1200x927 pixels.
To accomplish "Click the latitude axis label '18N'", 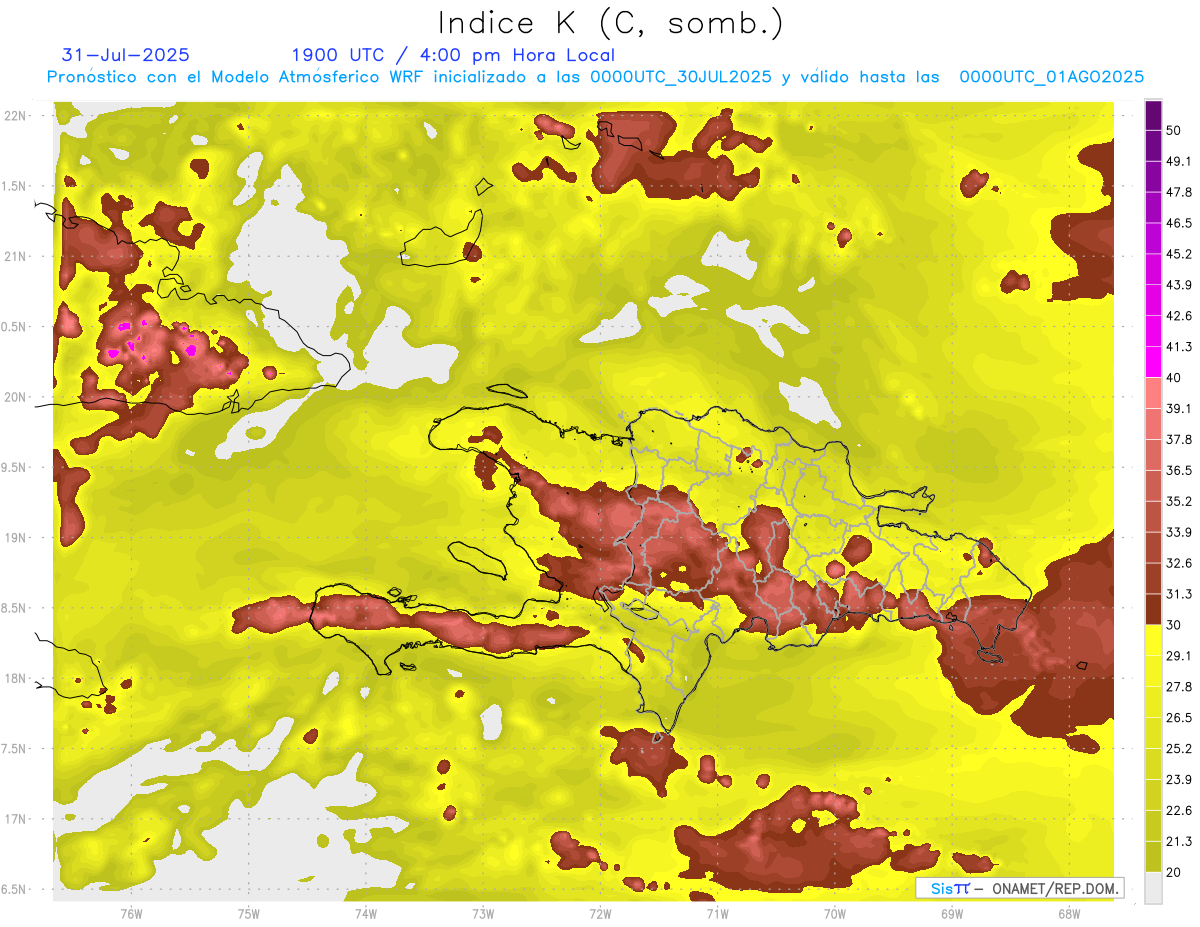I will 17,679.
